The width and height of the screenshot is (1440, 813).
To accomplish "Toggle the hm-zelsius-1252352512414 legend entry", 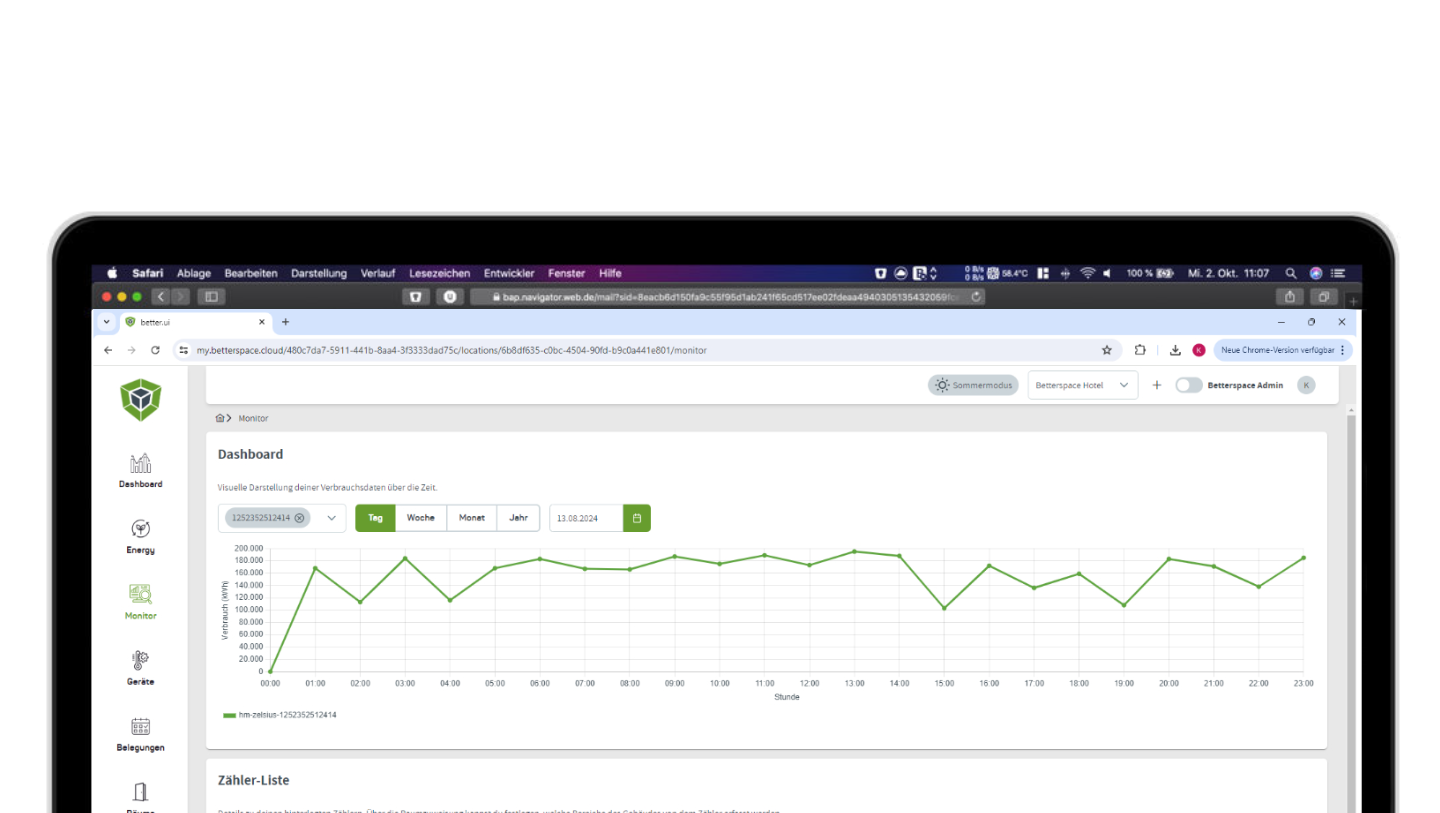I will [280, 715].
